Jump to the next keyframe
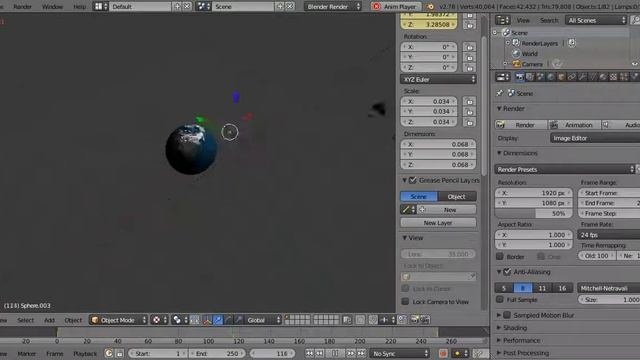 (351, 353)
